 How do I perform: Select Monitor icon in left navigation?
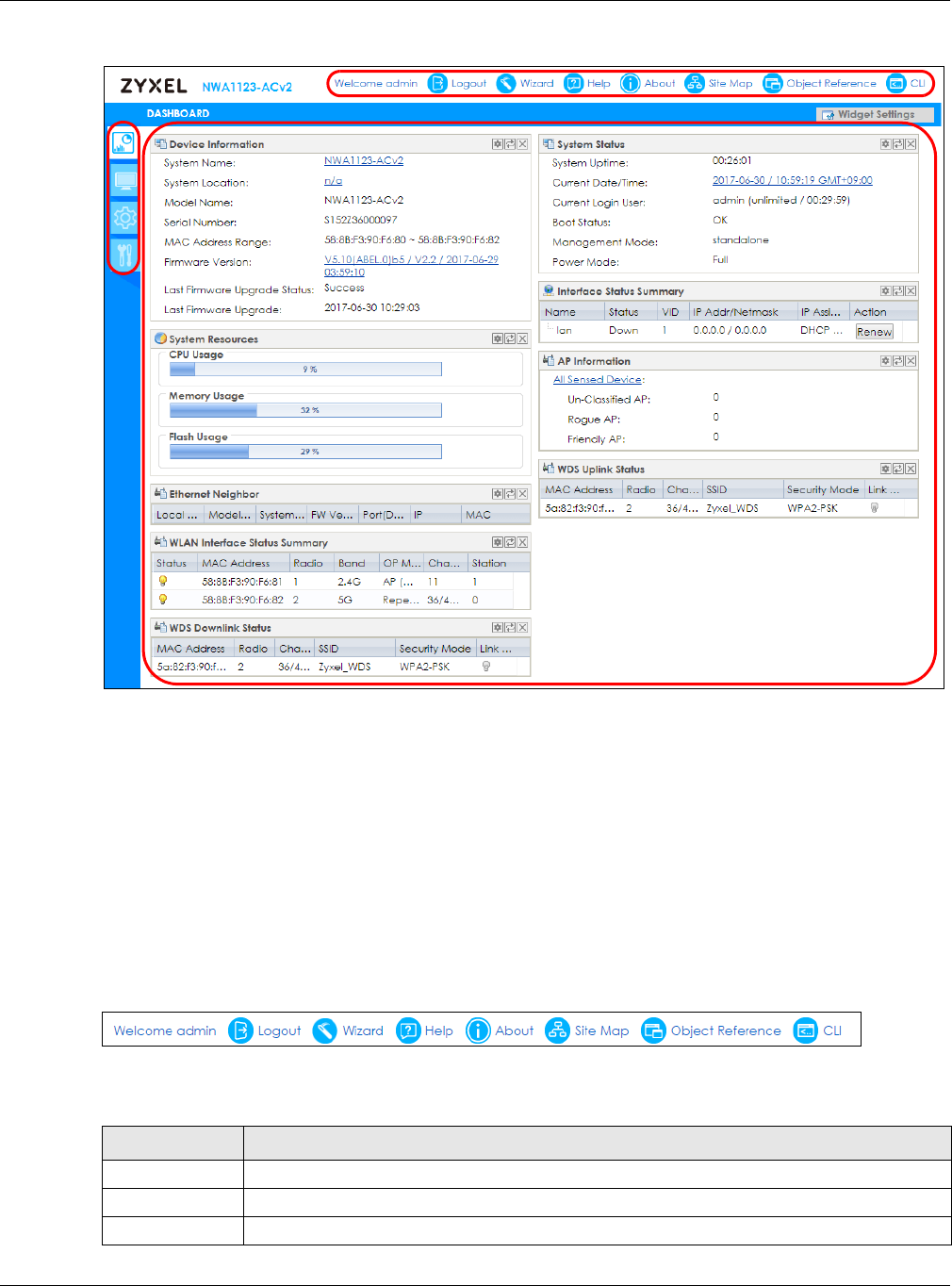[x=123, y=180]
